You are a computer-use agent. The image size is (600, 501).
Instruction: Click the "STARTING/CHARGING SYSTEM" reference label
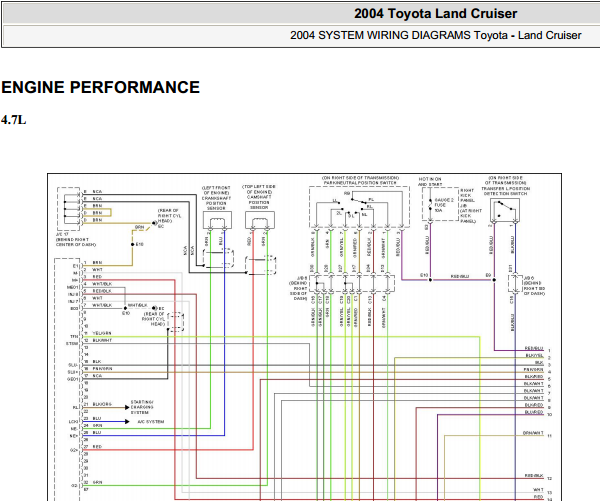coord(142,407)
